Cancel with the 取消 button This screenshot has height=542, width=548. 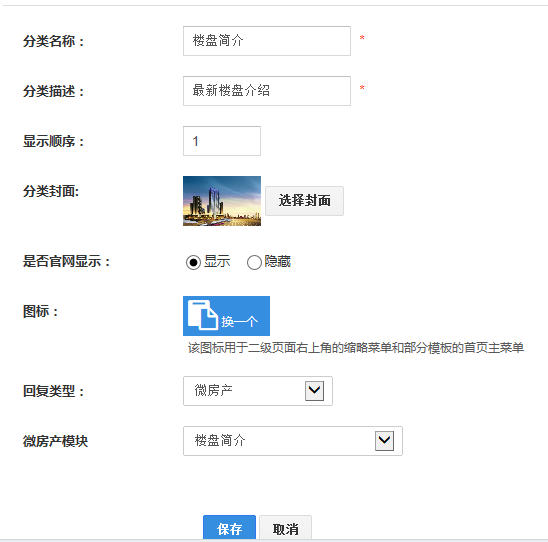click(x=286, y=528)
